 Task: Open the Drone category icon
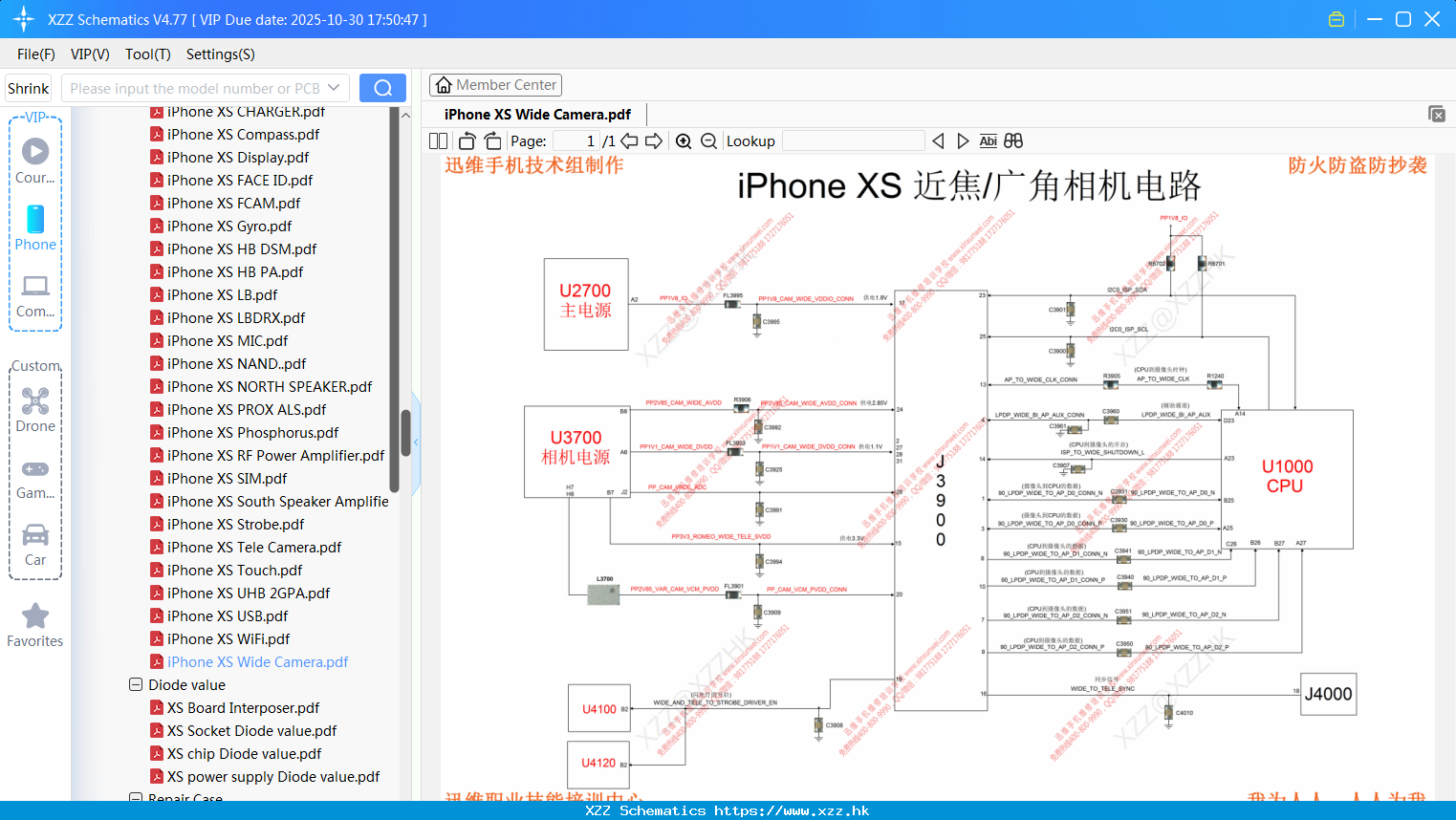click(35, 400)
